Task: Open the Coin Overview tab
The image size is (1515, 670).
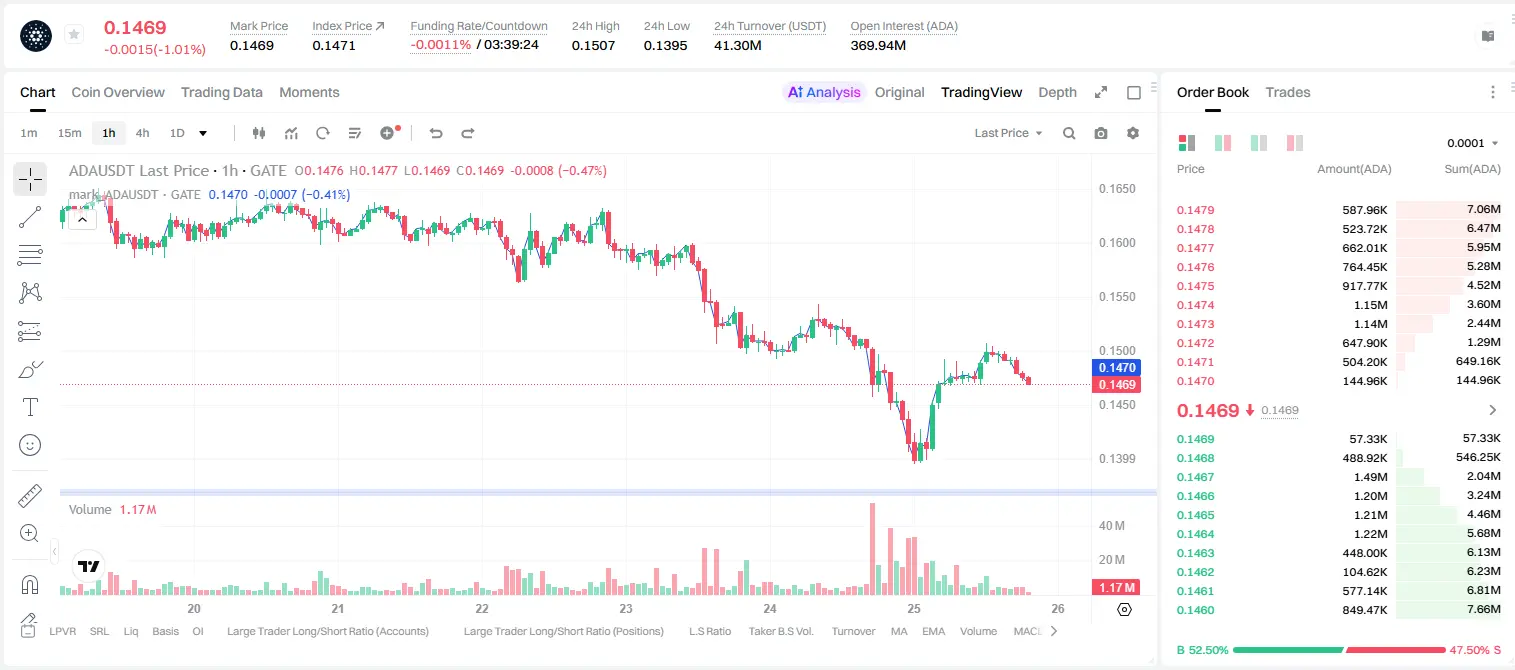Action: click(118, 92)
